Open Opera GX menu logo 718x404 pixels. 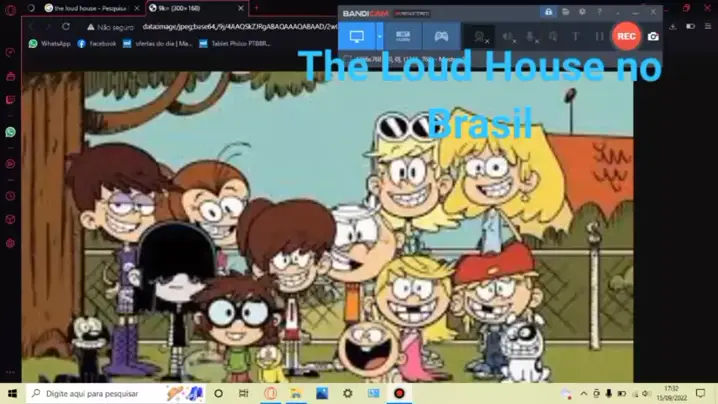click(x=11, y=10)
